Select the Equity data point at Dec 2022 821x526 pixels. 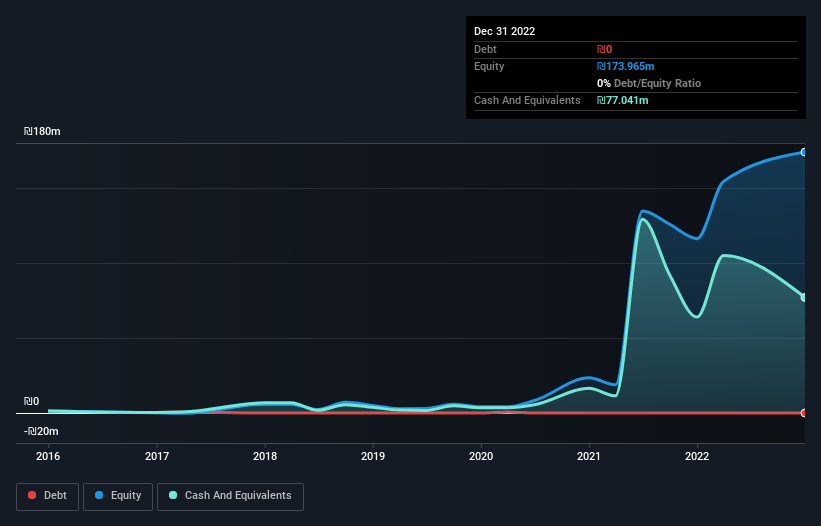pyautogui.click(x=804, y=152)
